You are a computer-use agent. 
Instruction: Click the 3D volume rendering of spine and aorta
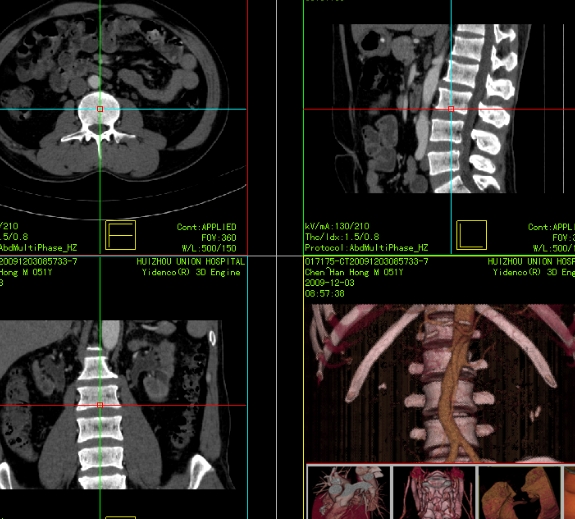point(440,383)
